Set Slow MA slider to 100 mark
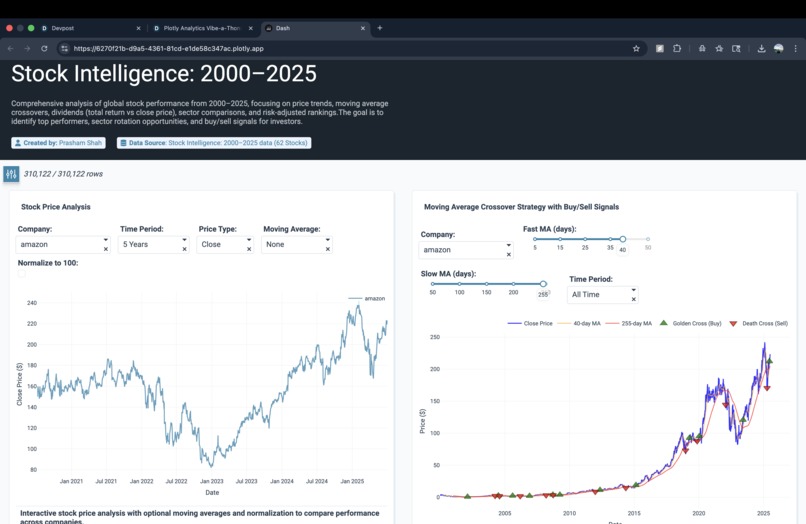Image resolution: width=806 pixels, height=524 pixels. coord(460,284)
